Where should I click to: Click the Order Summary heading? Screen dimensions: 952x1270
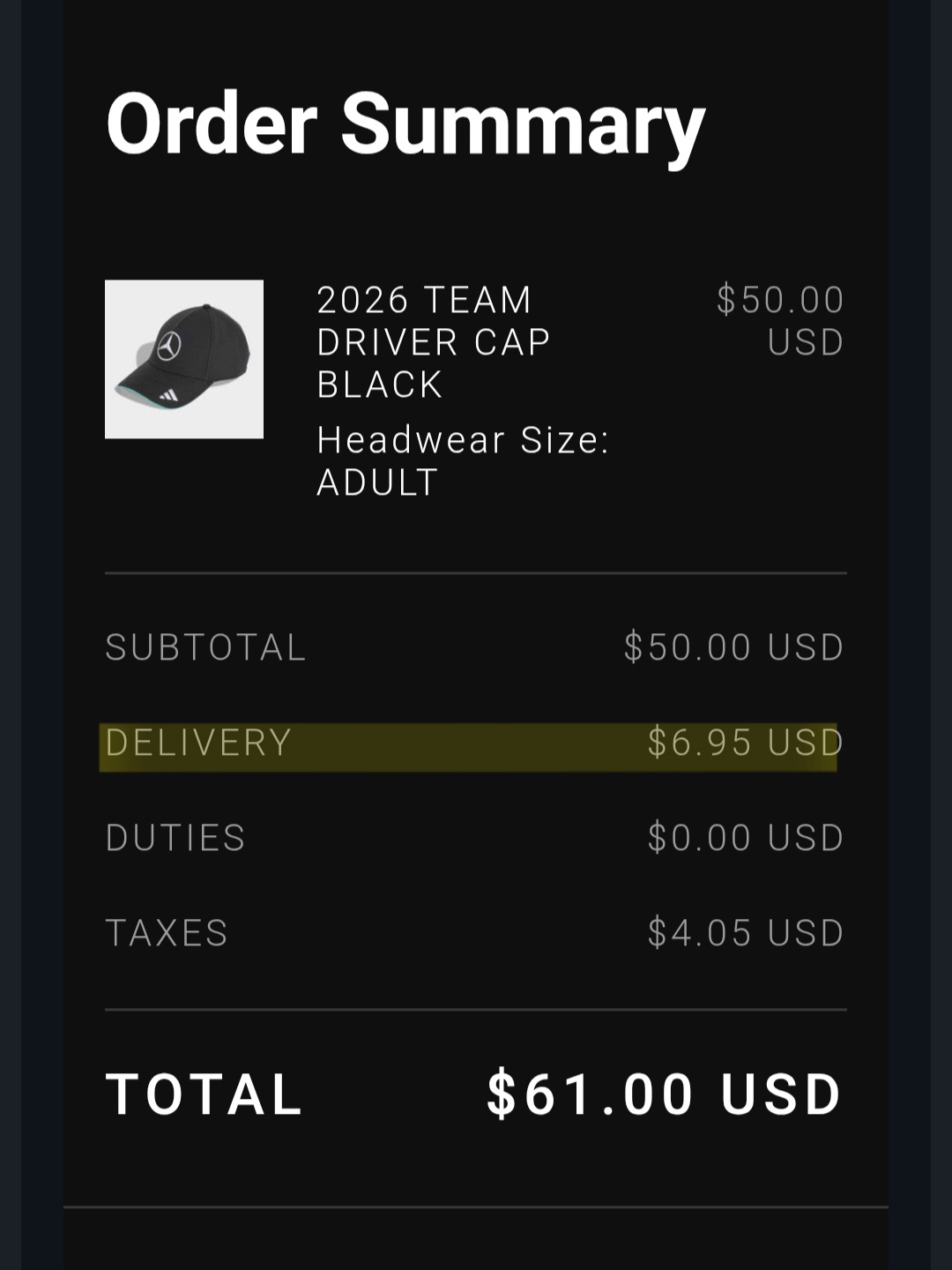click(405, 124)
